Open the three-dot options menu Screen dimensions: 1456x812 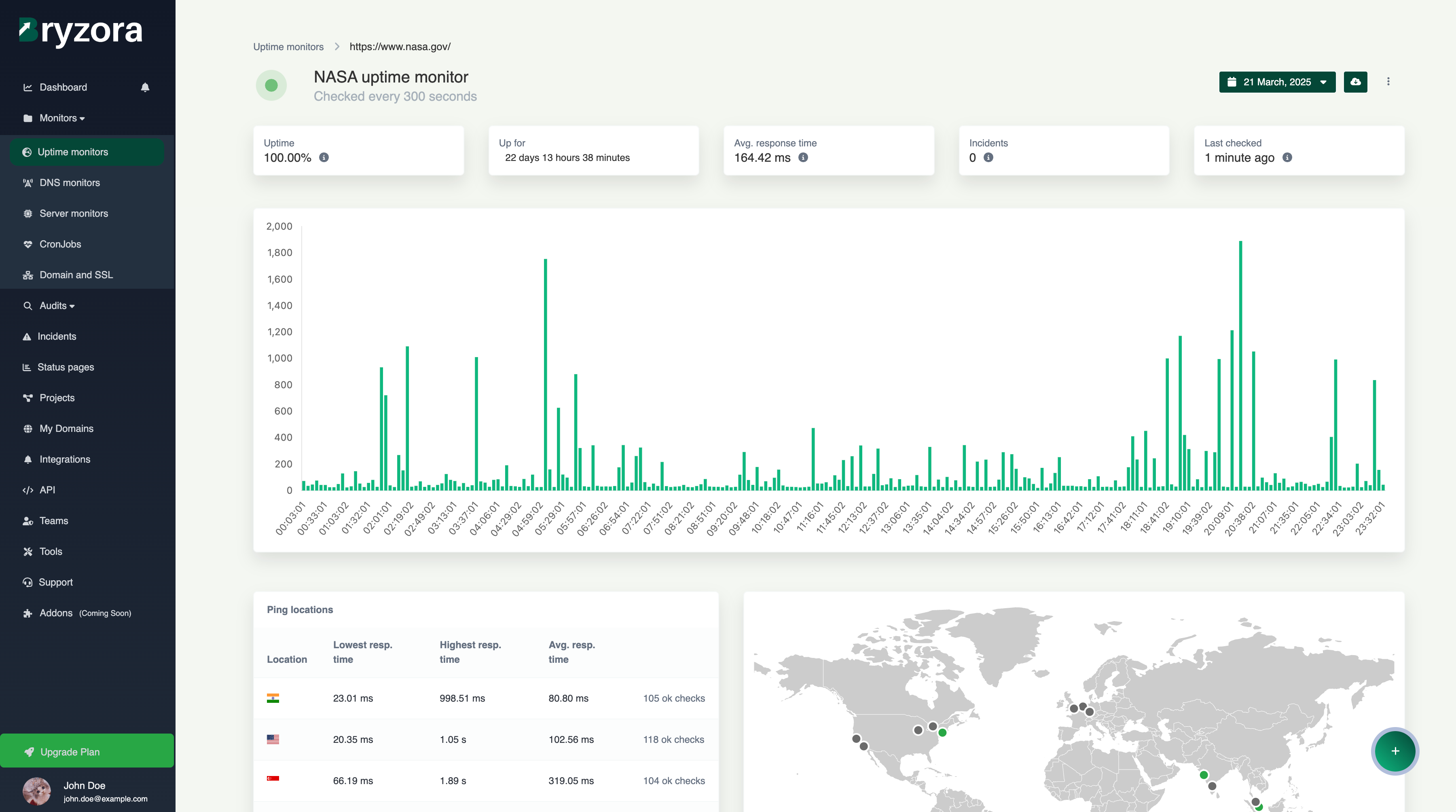coord(1388,82)
